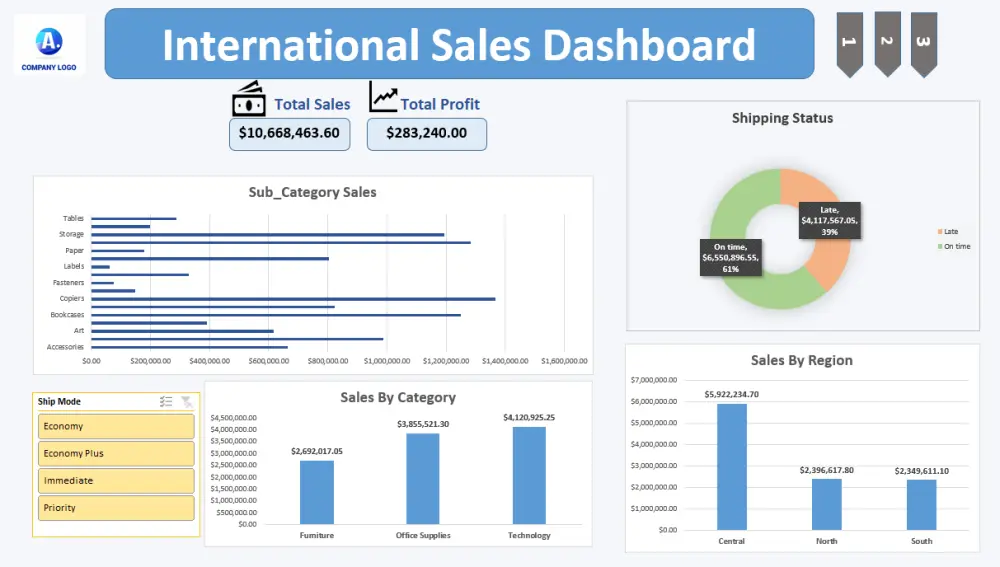Select the Total Sales value box
Viewport: 1000px width, 567px height.
[x=290, y=134]
